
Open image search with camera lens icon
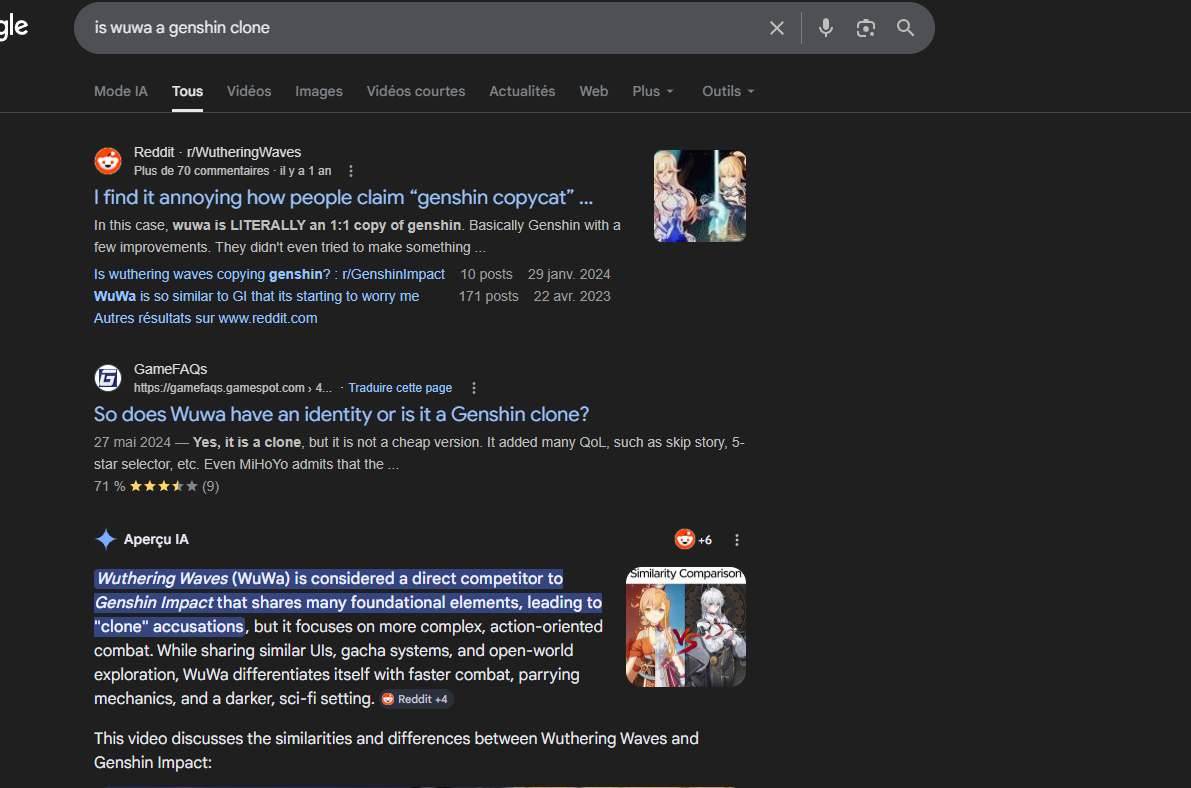865,28
